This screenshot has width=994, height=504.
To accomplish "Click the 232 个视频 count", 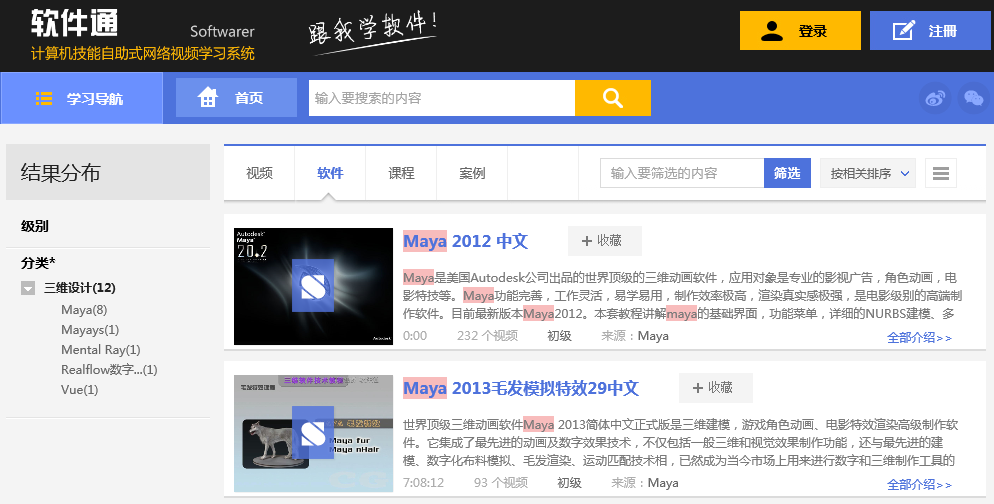I will click(x=487, y=336).
